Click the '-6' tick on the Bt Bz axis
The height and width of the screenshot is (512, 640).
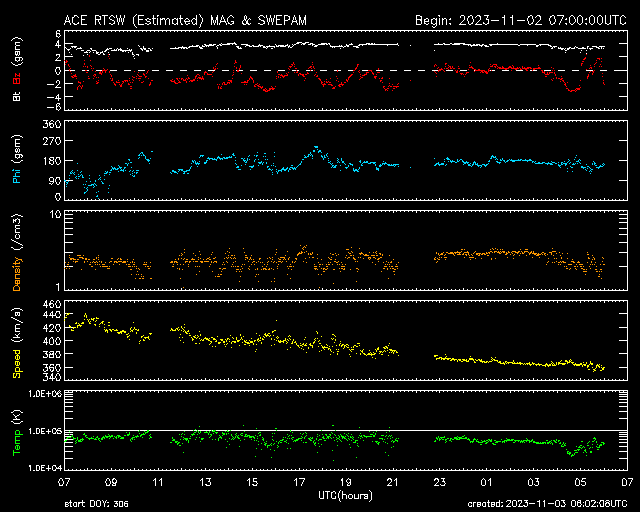coord(53,107)
